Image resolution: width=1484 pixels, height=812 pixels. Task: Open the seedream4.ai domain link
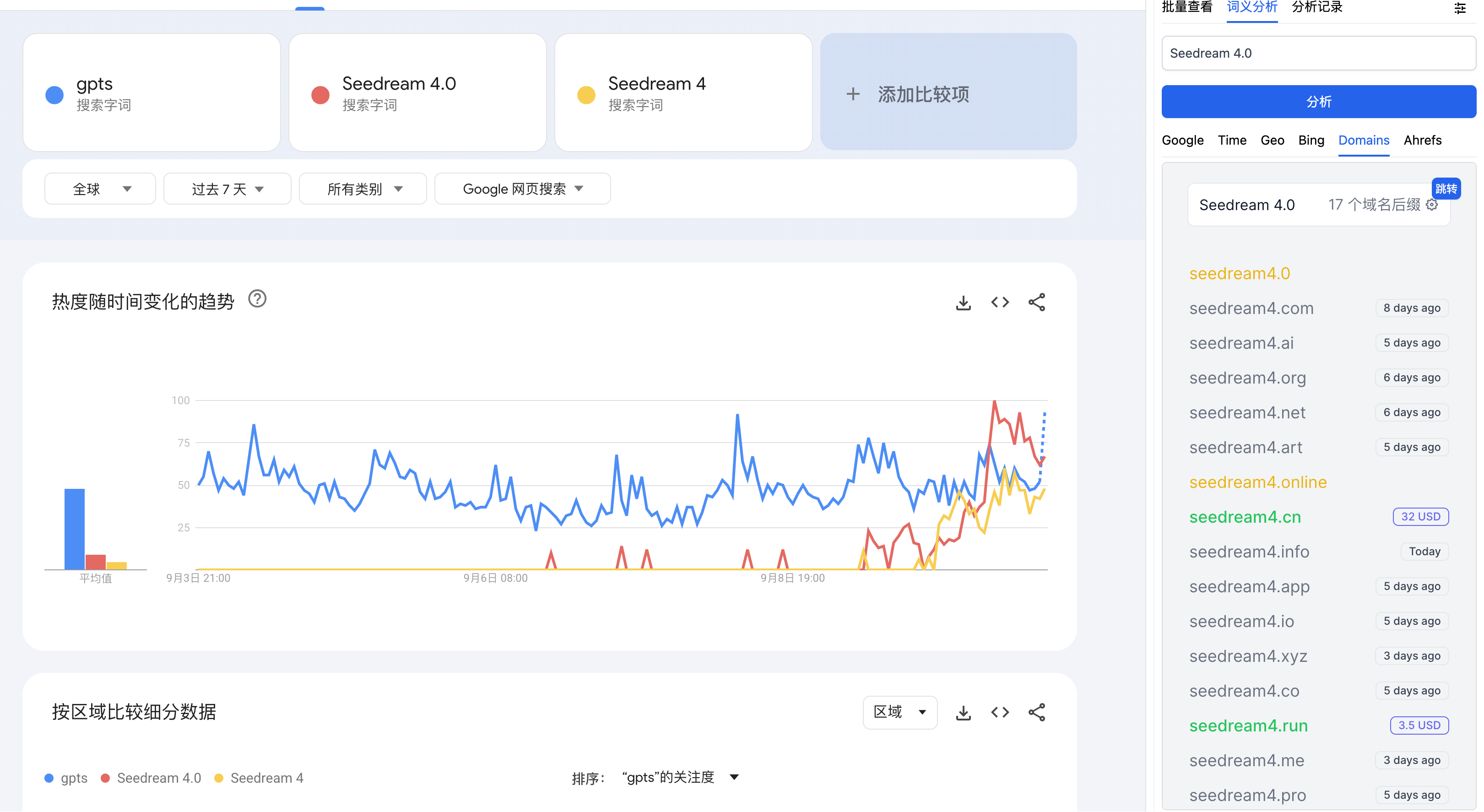1241,343
